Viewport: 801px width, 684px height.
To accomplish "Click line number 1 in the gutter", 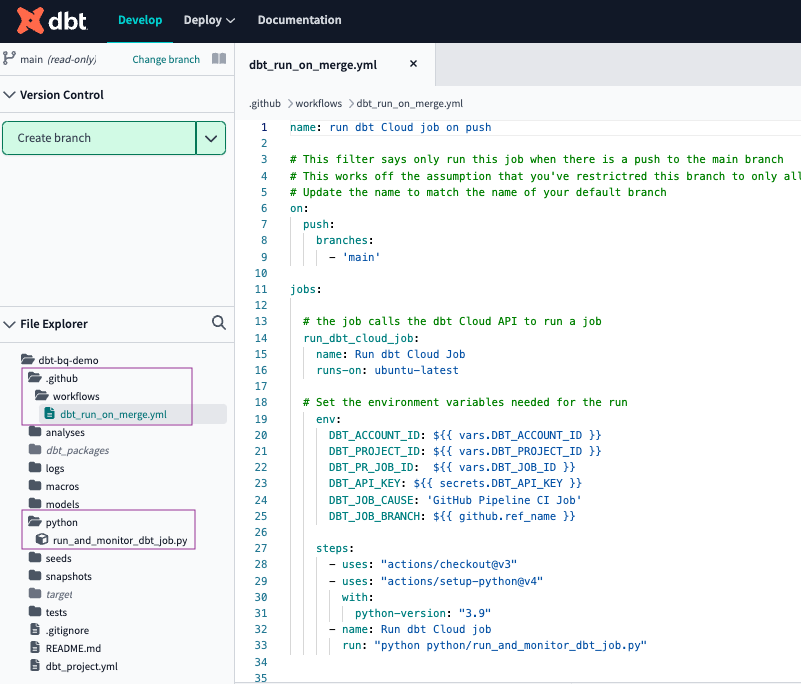I will 264,127.
